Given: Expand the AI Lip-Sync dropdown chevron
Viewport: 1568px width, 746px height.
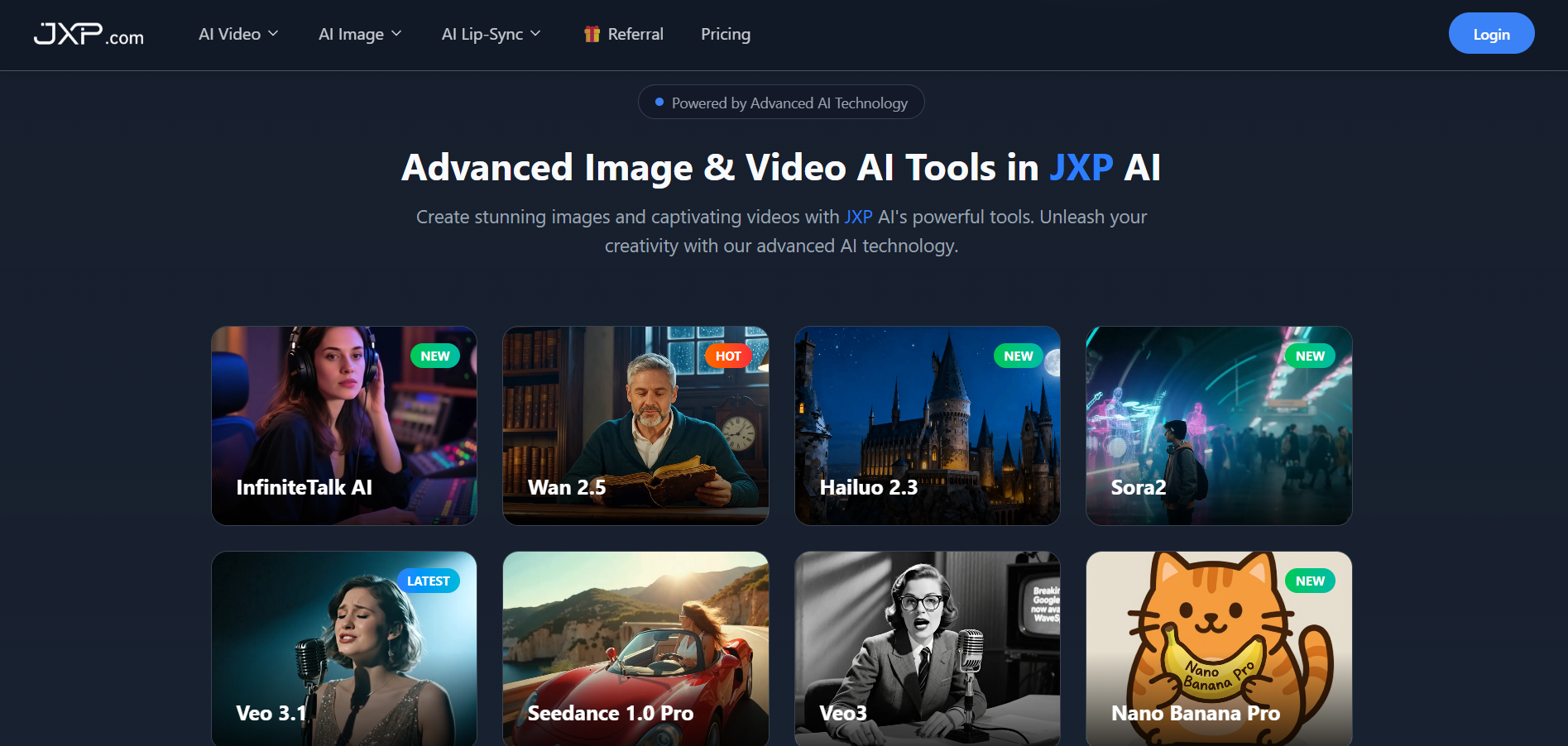Looking at the screenshot, I should coord(535,34).
